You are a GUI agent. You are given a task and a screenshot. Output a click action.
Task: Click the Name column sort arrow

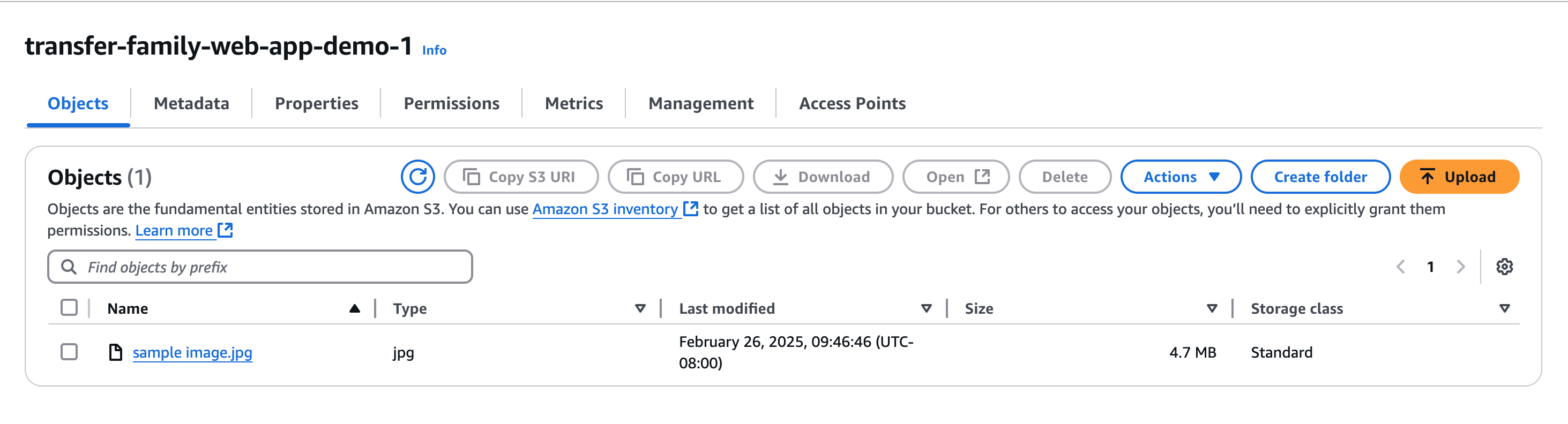coord(354,308)
